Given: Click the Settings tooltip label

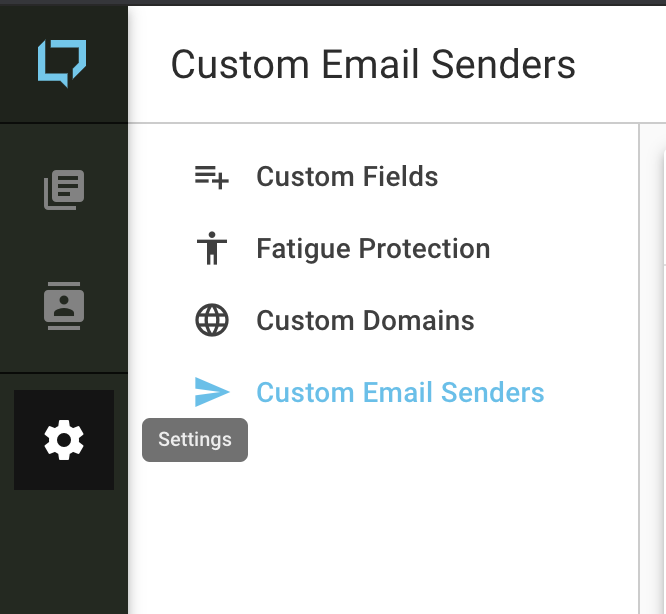Looking at the screenshot, I should tap(195, 440).
